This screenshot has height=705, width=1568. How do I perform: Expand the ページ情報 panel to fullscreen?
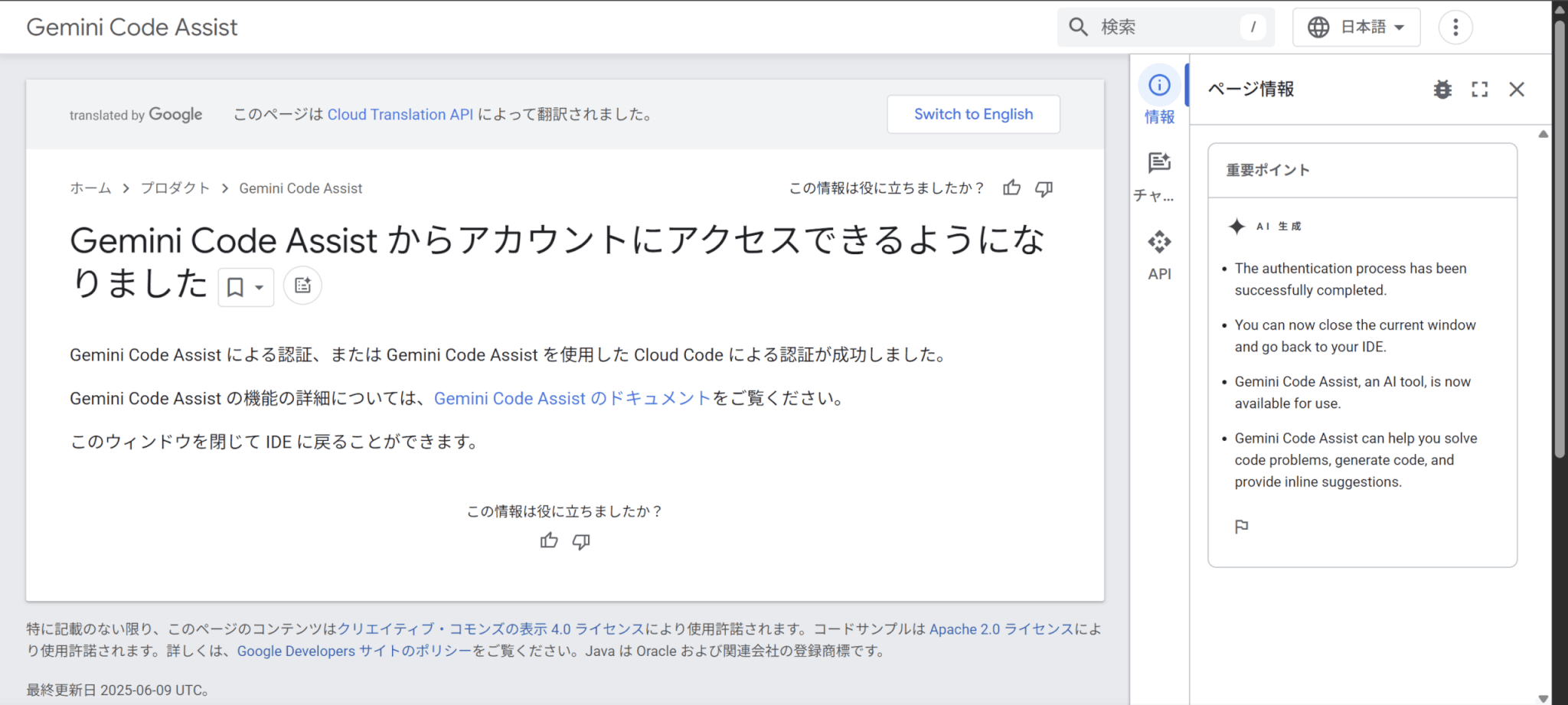(x=1480, y=90)
